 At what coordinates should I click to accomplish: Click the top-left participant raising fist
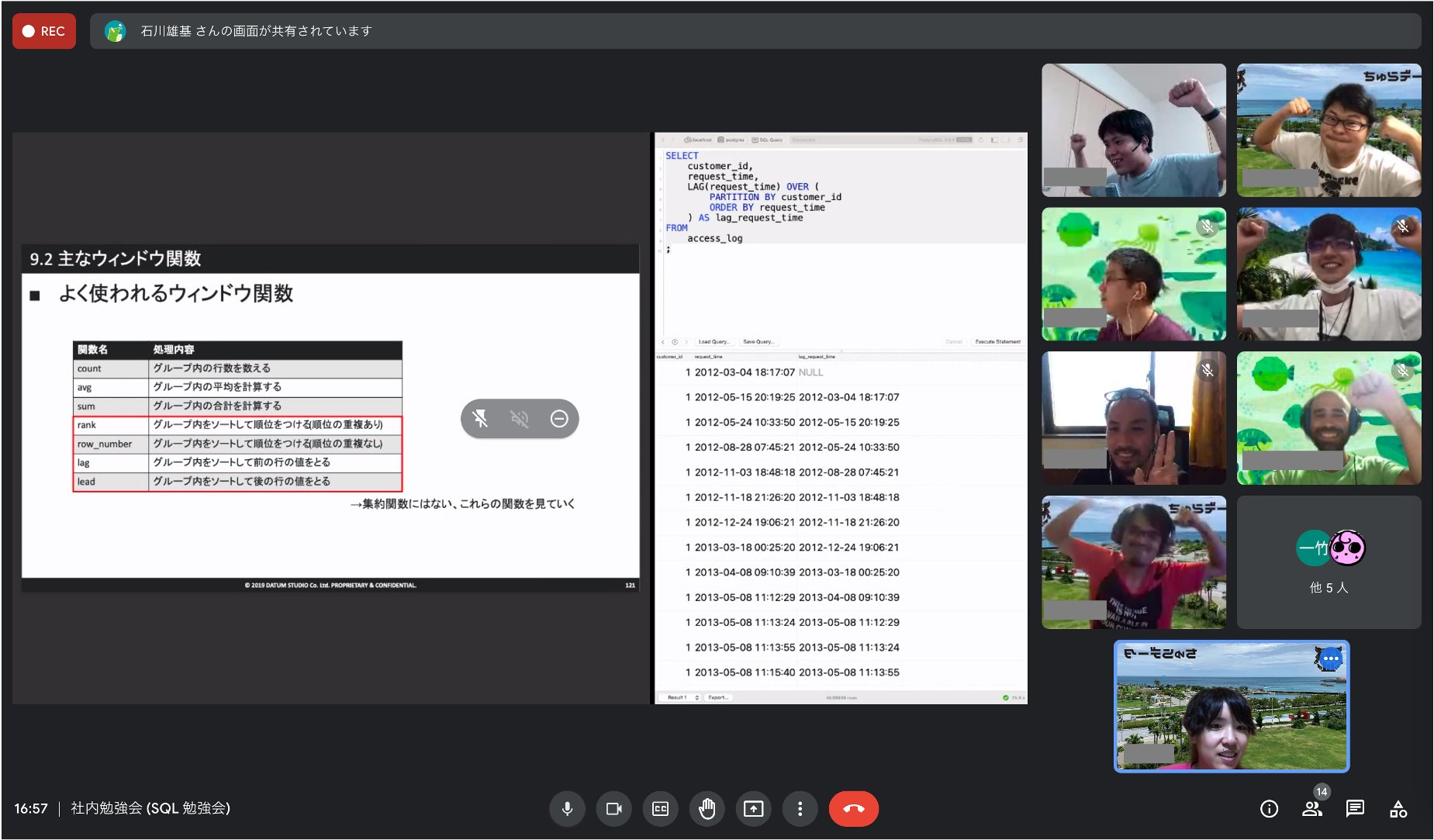tap(1134, 130)
